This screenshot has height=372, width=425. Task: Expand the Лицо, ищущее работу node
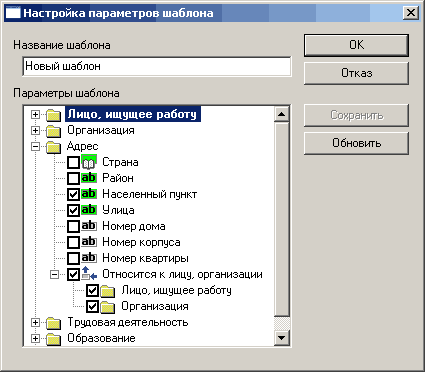tap(35, 114)
